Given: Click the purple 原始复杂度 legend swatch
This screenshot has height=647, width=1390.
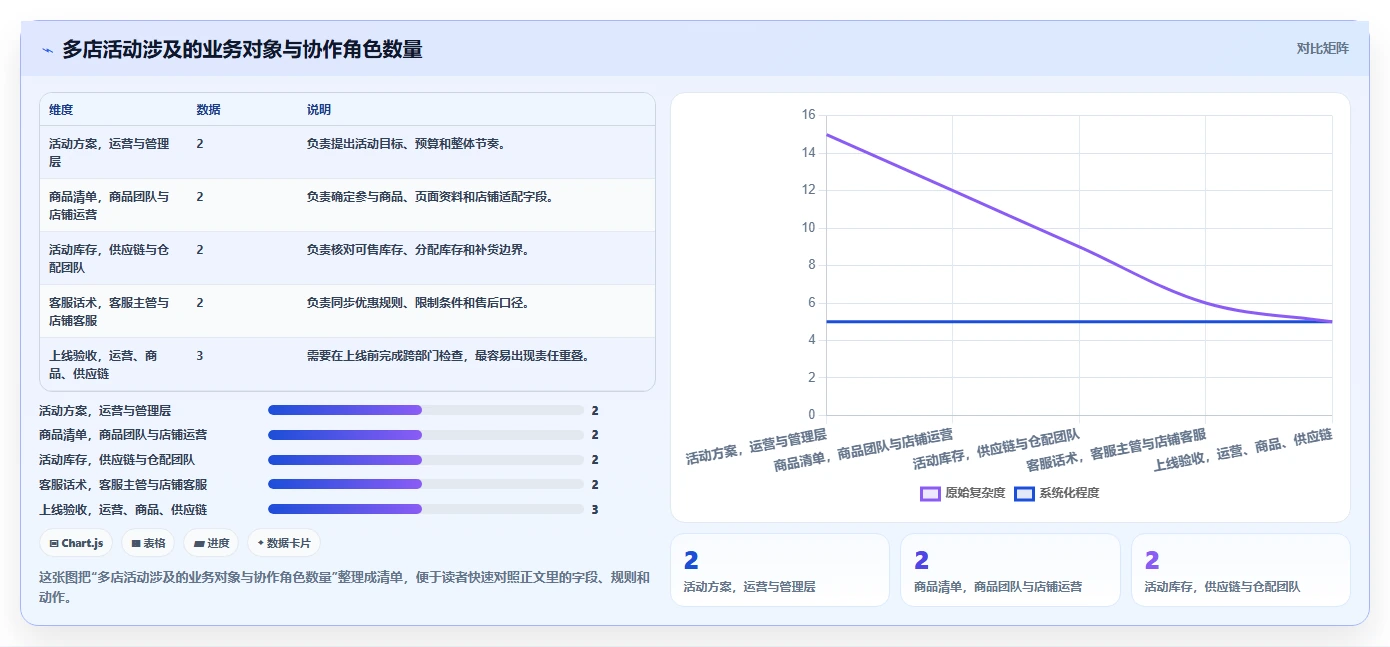Looking at the screenshot, I should [930, 493].
